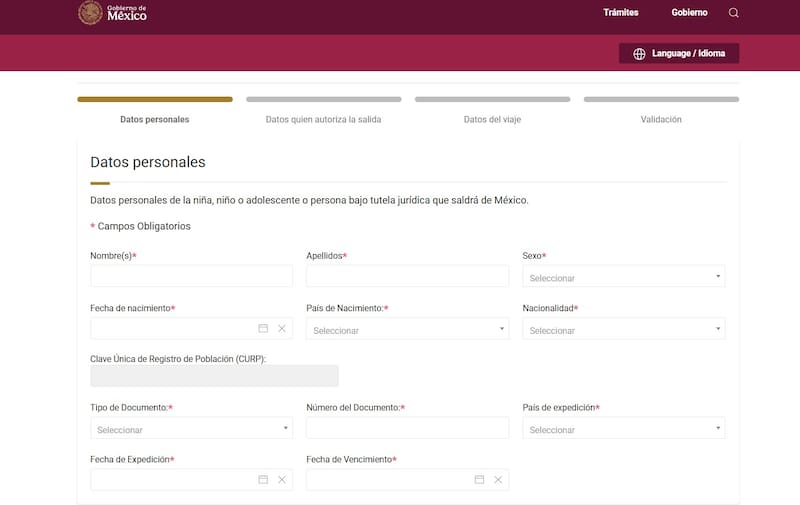Image resolution: width=800 pixels, height=505 pixels.
Task: Click the disabled CURP field
Action: click(x=214, y=376)
